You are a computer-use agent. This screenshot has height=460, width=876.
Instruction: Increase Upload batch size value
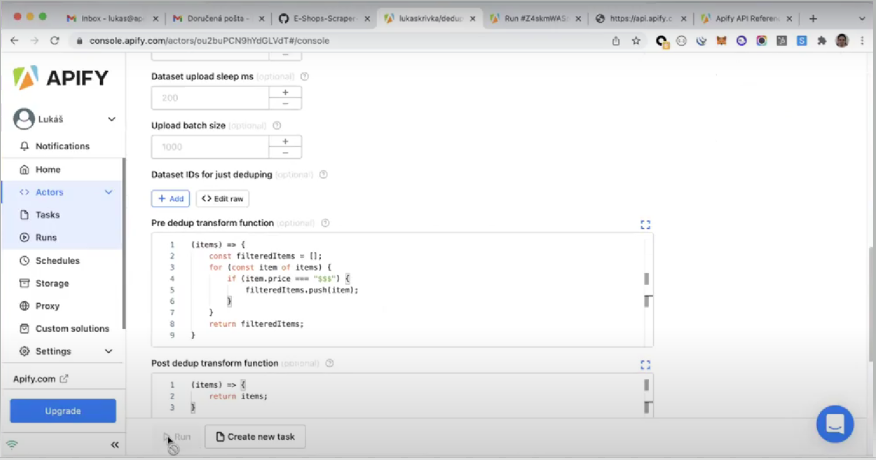click(x=285, y=141)
